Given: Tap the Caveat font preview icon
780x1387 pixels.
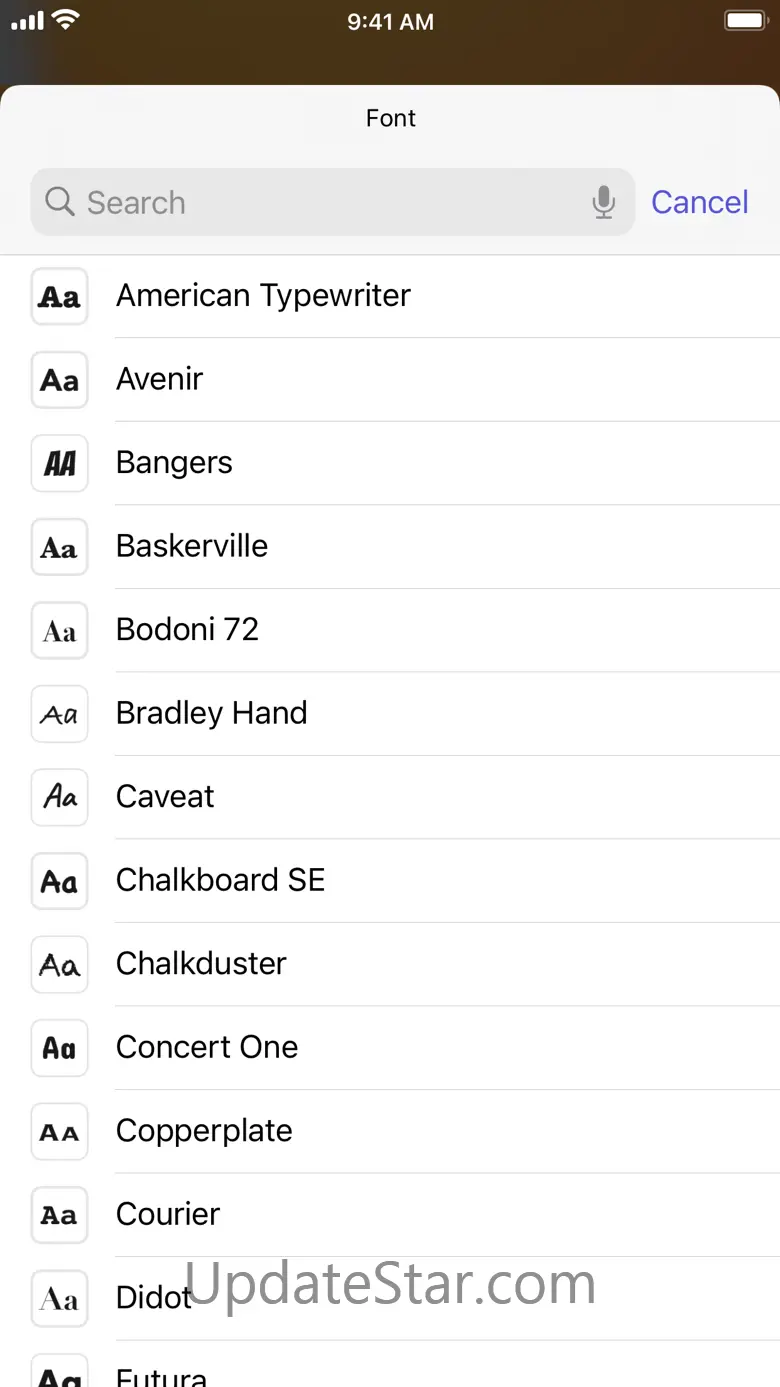Looking at the screenshot, I should coord(60,797).
